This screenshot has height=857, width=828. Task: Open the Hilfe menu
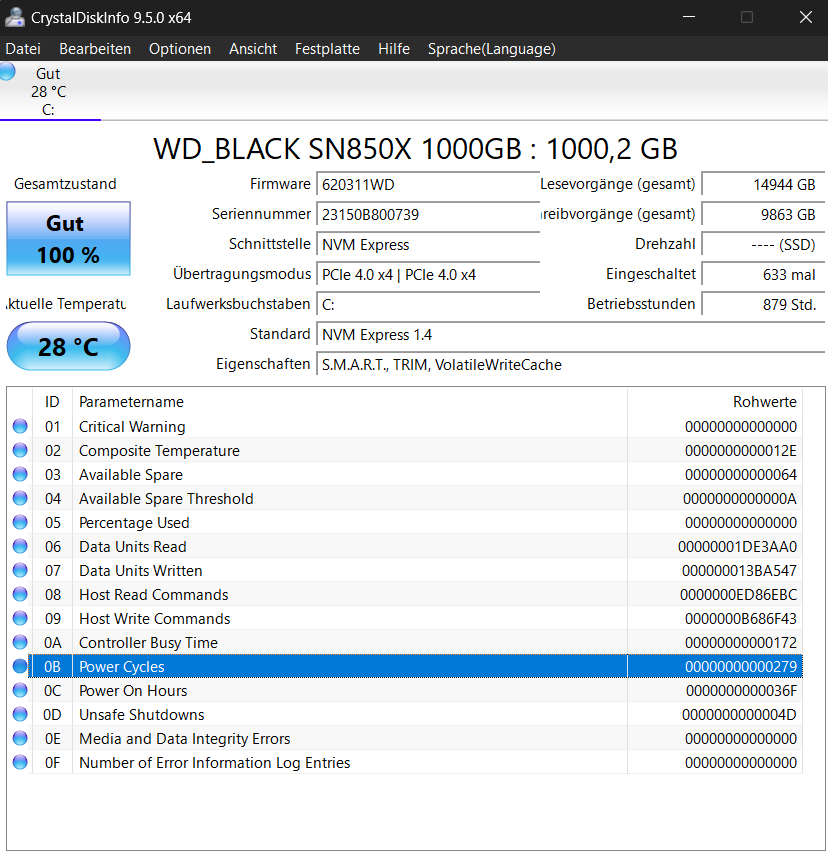click(x=394, y=49)
